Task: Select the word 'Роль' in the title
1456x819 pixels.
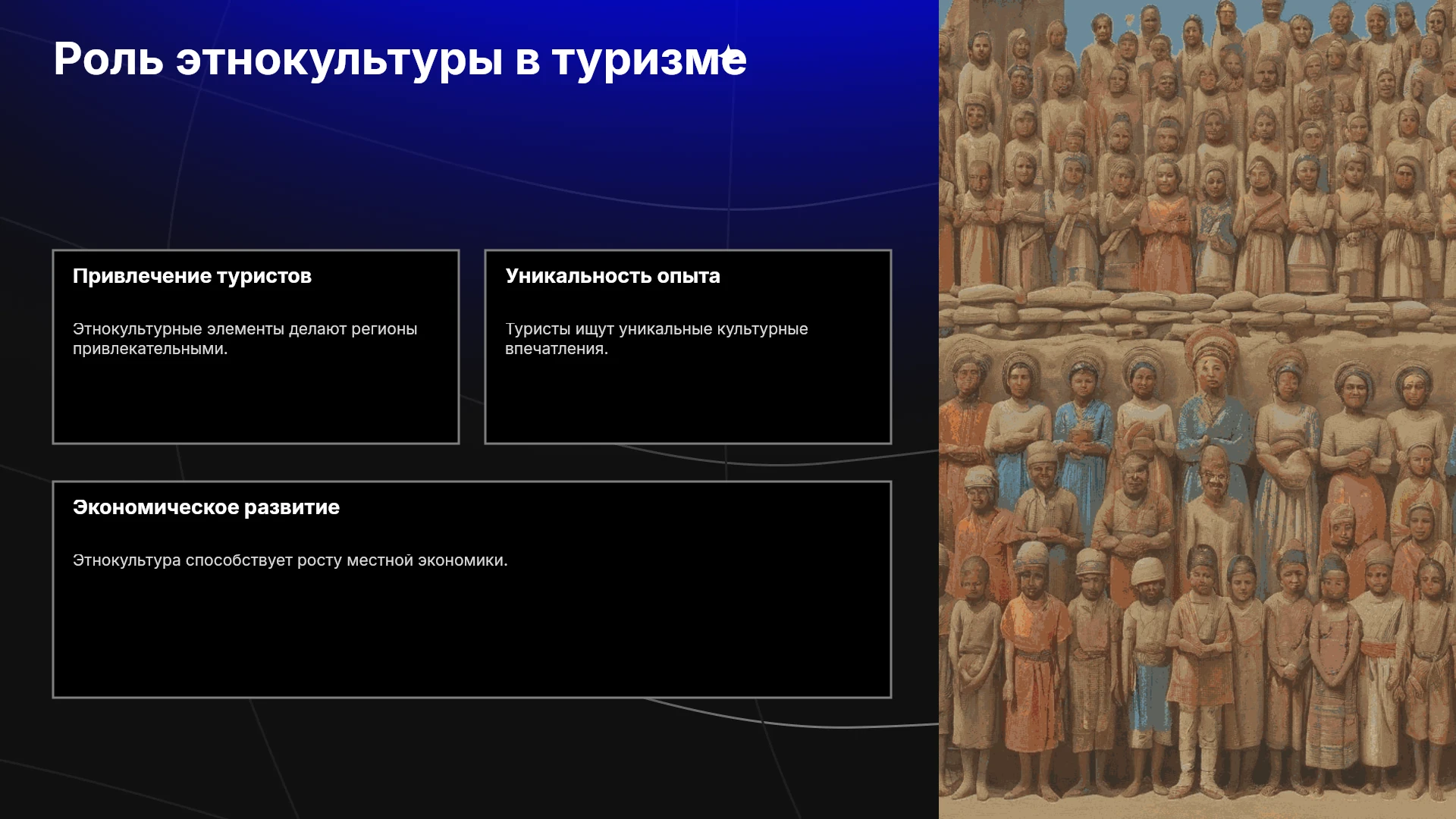Action: [108, 59]
